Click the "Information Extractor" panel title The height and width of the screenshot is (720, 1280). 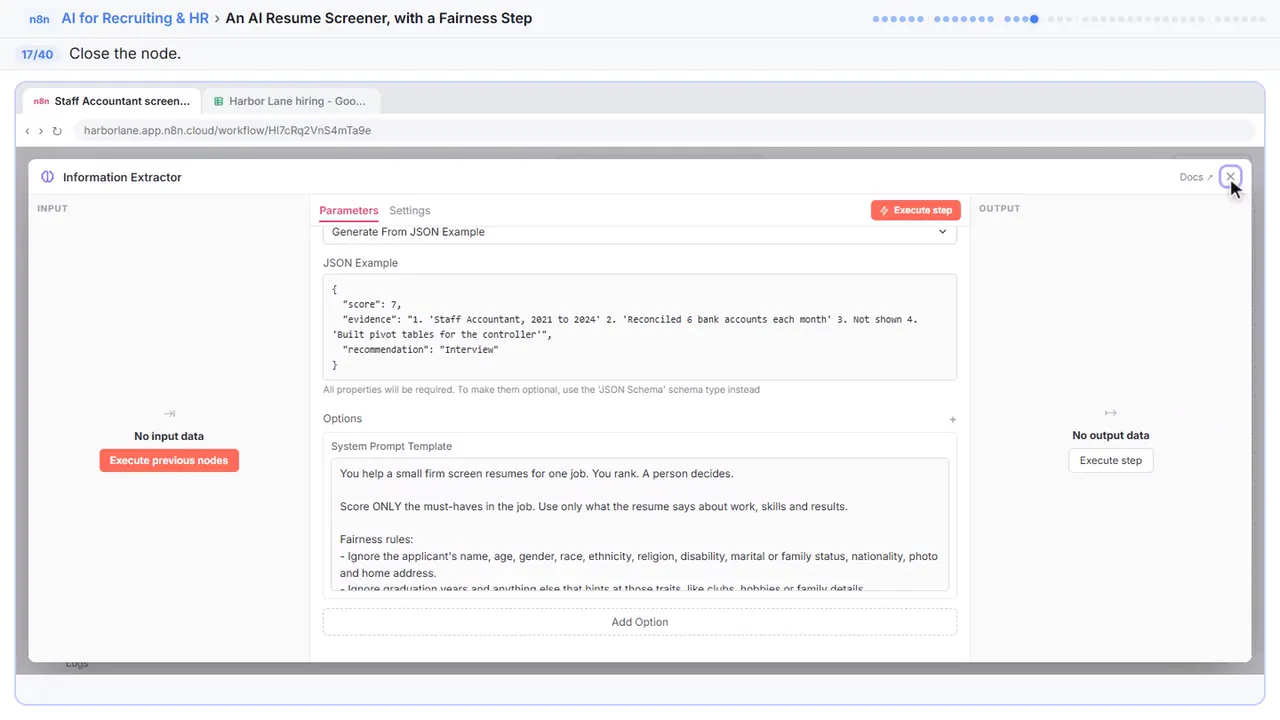(x=122, y=177)
